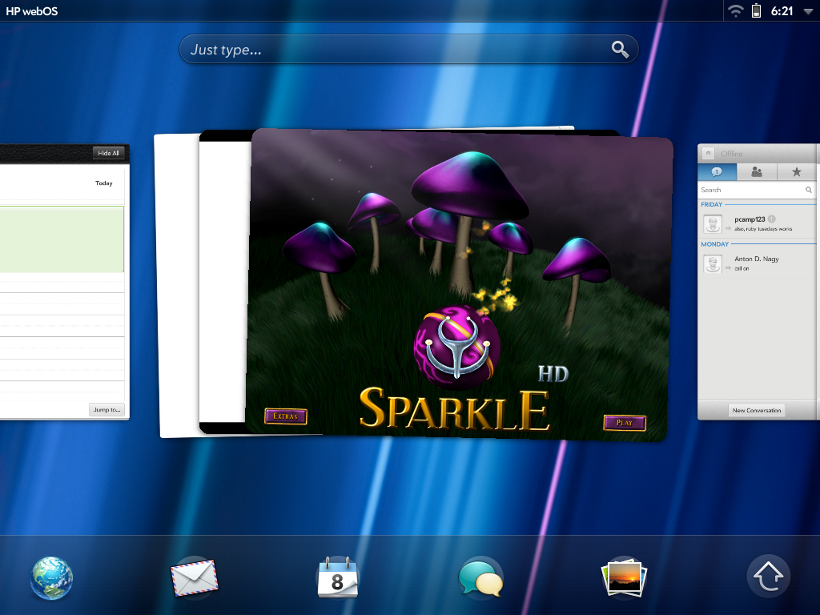This screenshot has width=820, height=615.
Task: Select the green event block in calendar
Action: point(62,239)
